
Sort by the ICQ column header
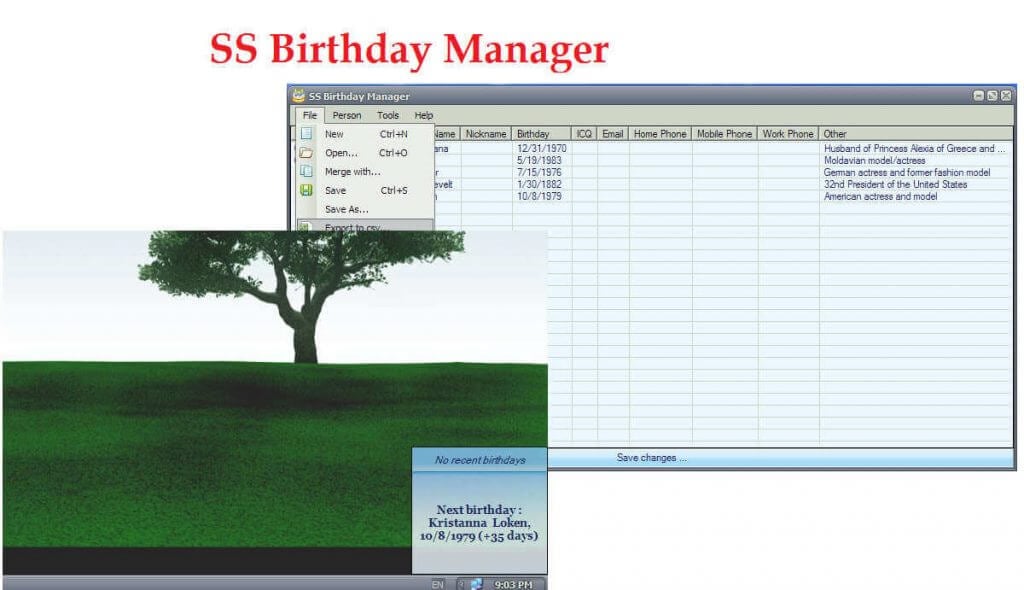(x=584, y=133)
